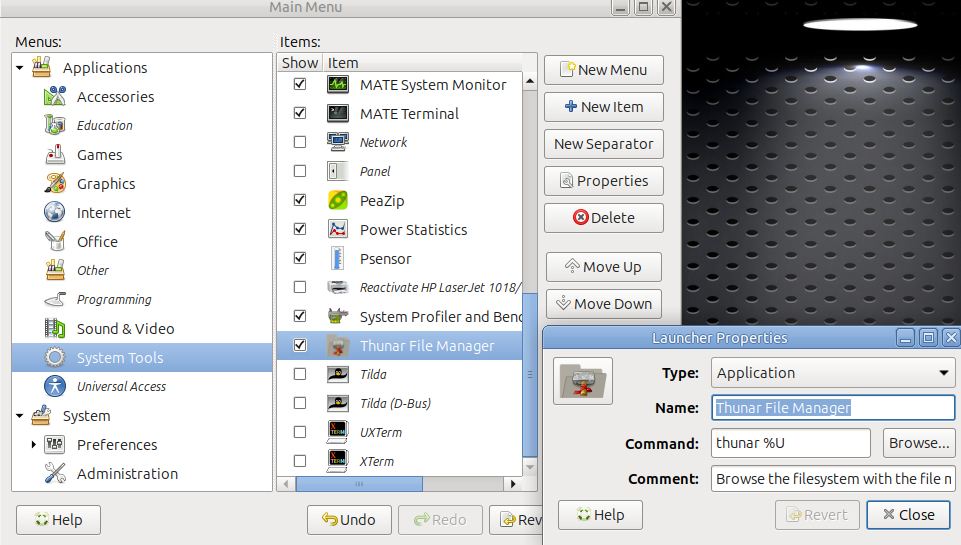
Task: Open Properties for the selected item
Action: click(604, 181)
